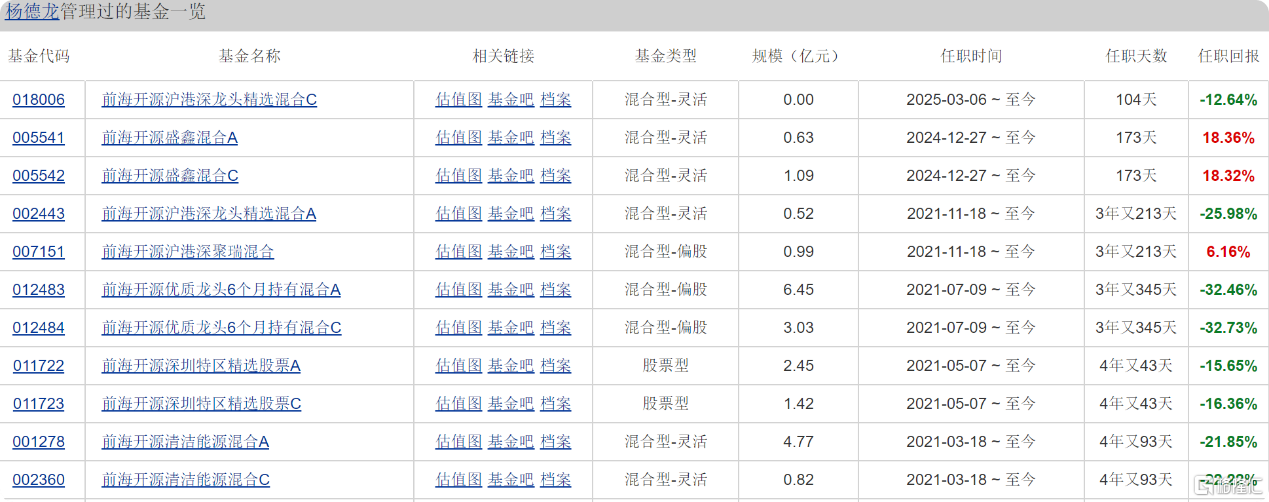1269x502 pixels.
Task: Open fund code 012484 link
Action: (x=39, y=328)
